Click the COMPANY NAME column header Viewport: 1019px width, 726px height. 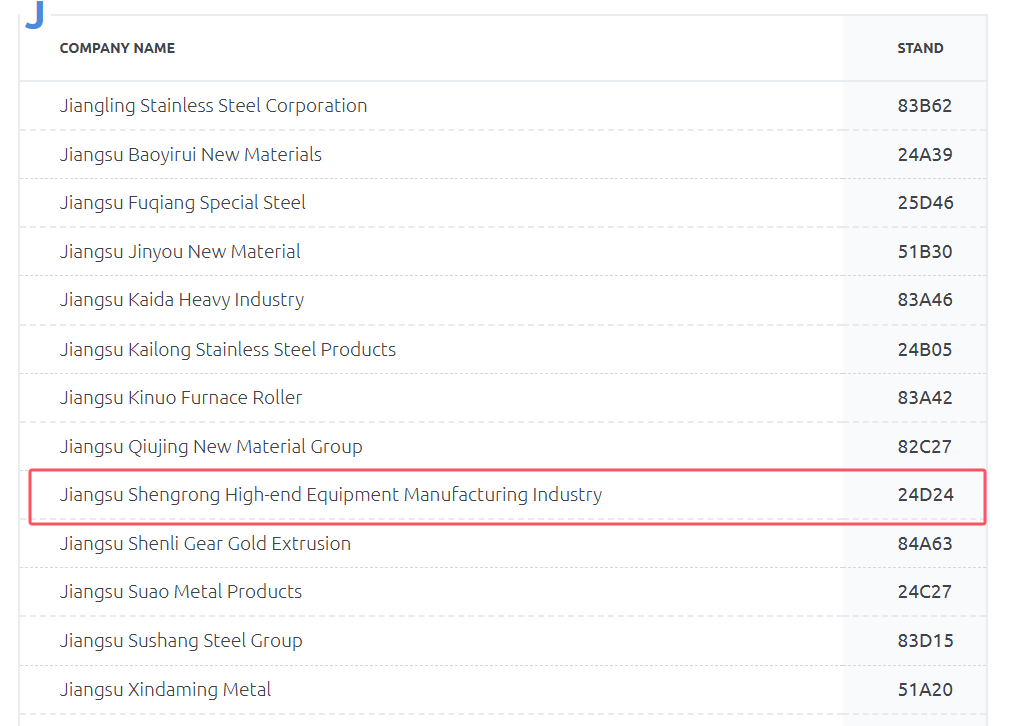[117, 48]
